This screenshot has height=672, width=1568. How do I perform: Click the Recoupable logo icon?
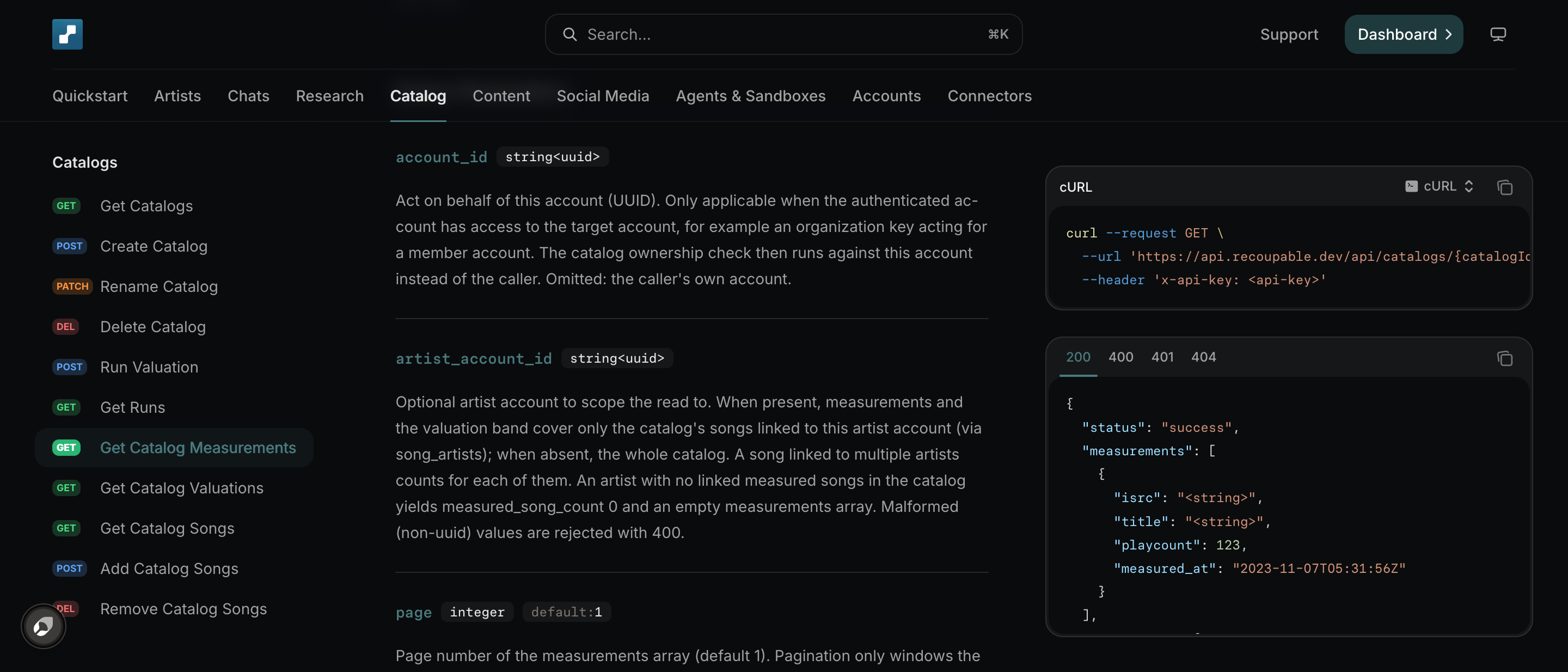point(67,34)
